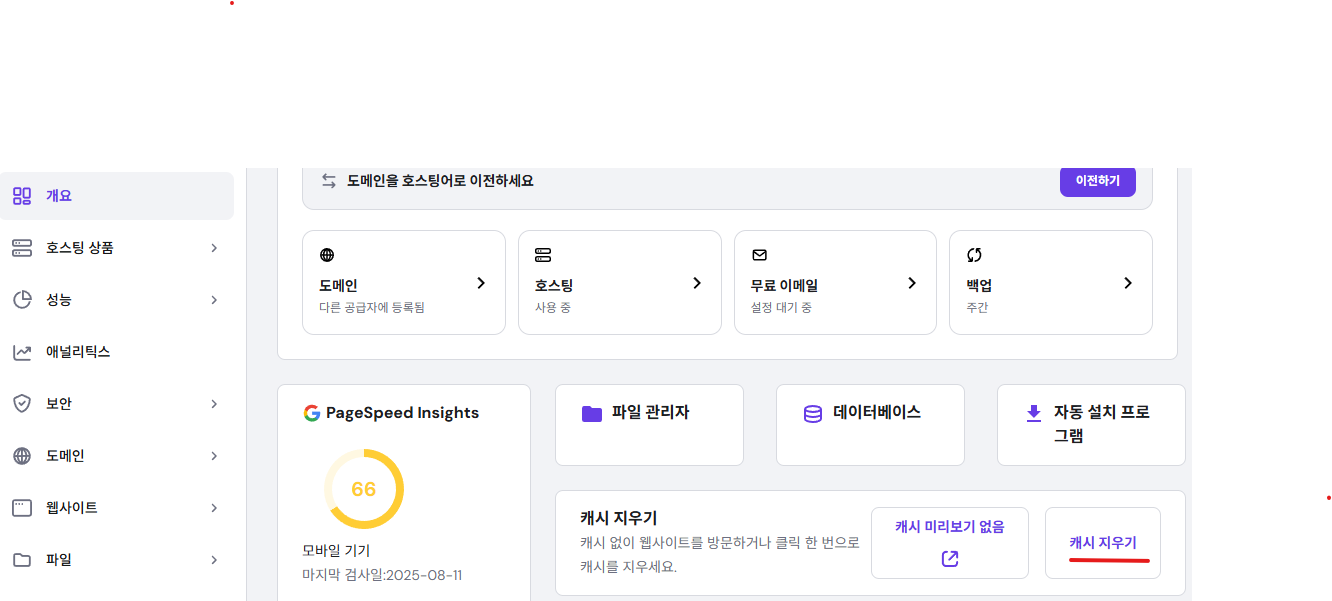
Task: Open 보안 in the sidebar
Action: (117, 404)
